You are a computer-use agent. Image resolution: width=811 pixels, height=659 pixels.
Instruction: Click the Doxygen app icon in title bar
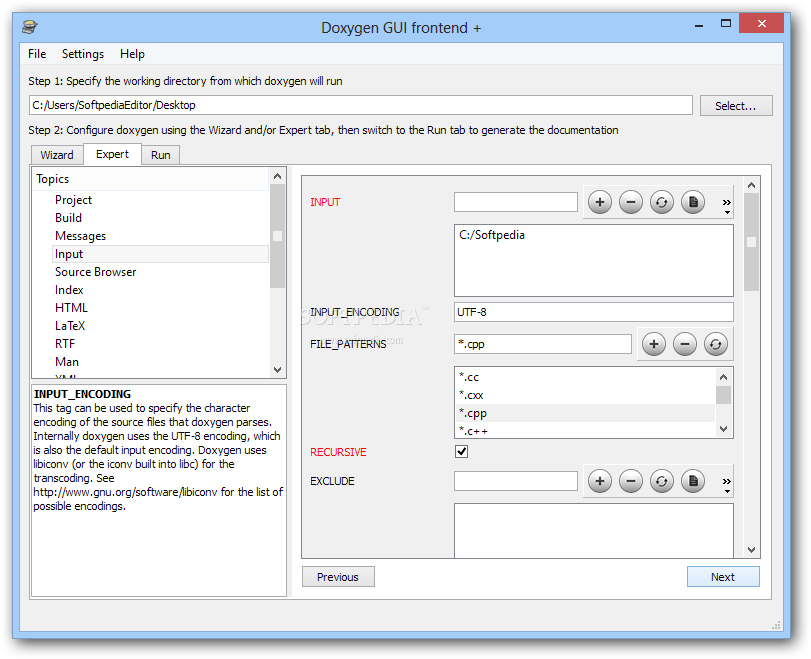tap(31, 27)
